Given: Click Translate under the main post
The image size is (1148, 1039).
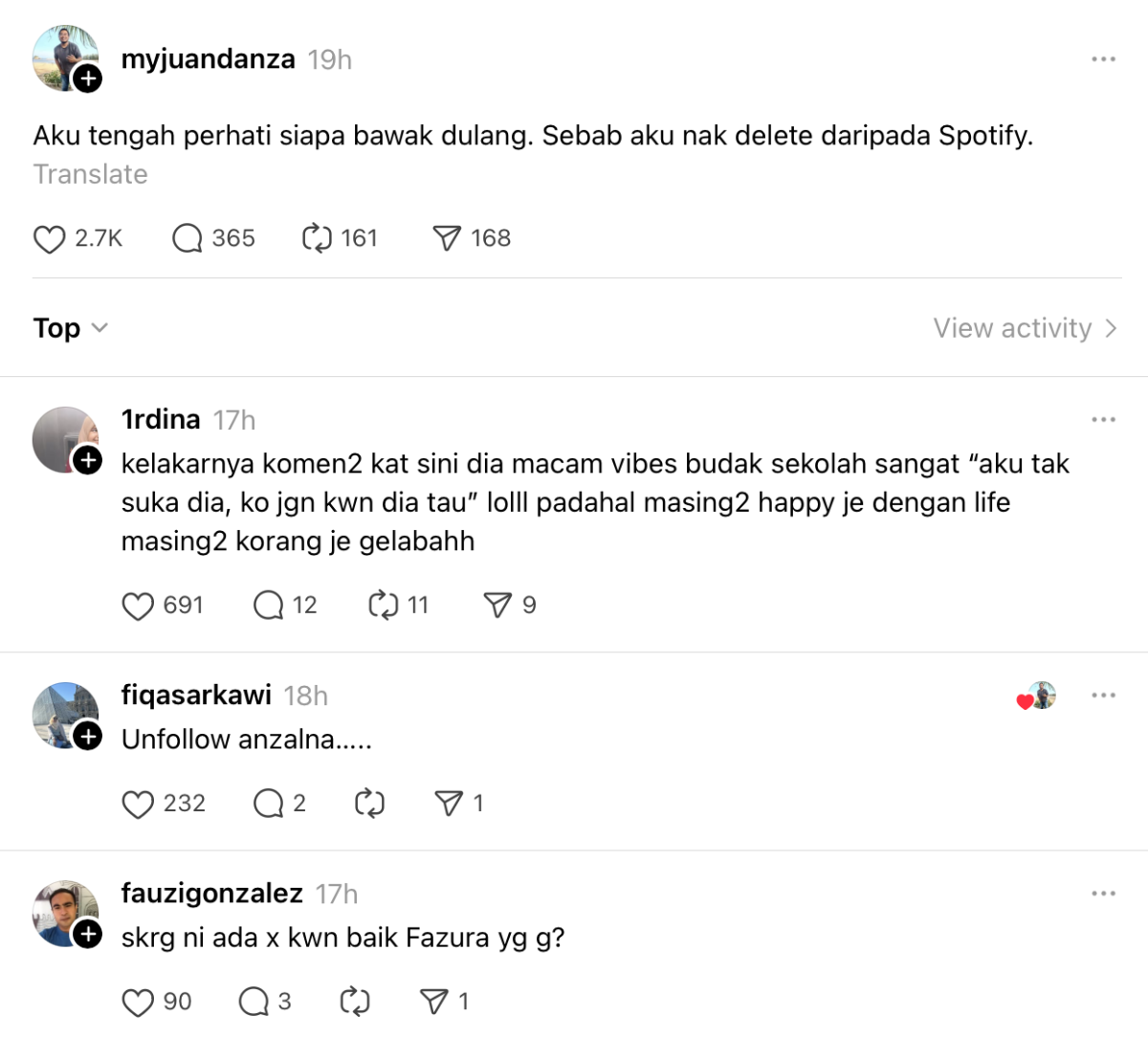Looking at the screenshot, I should [91, 174].
